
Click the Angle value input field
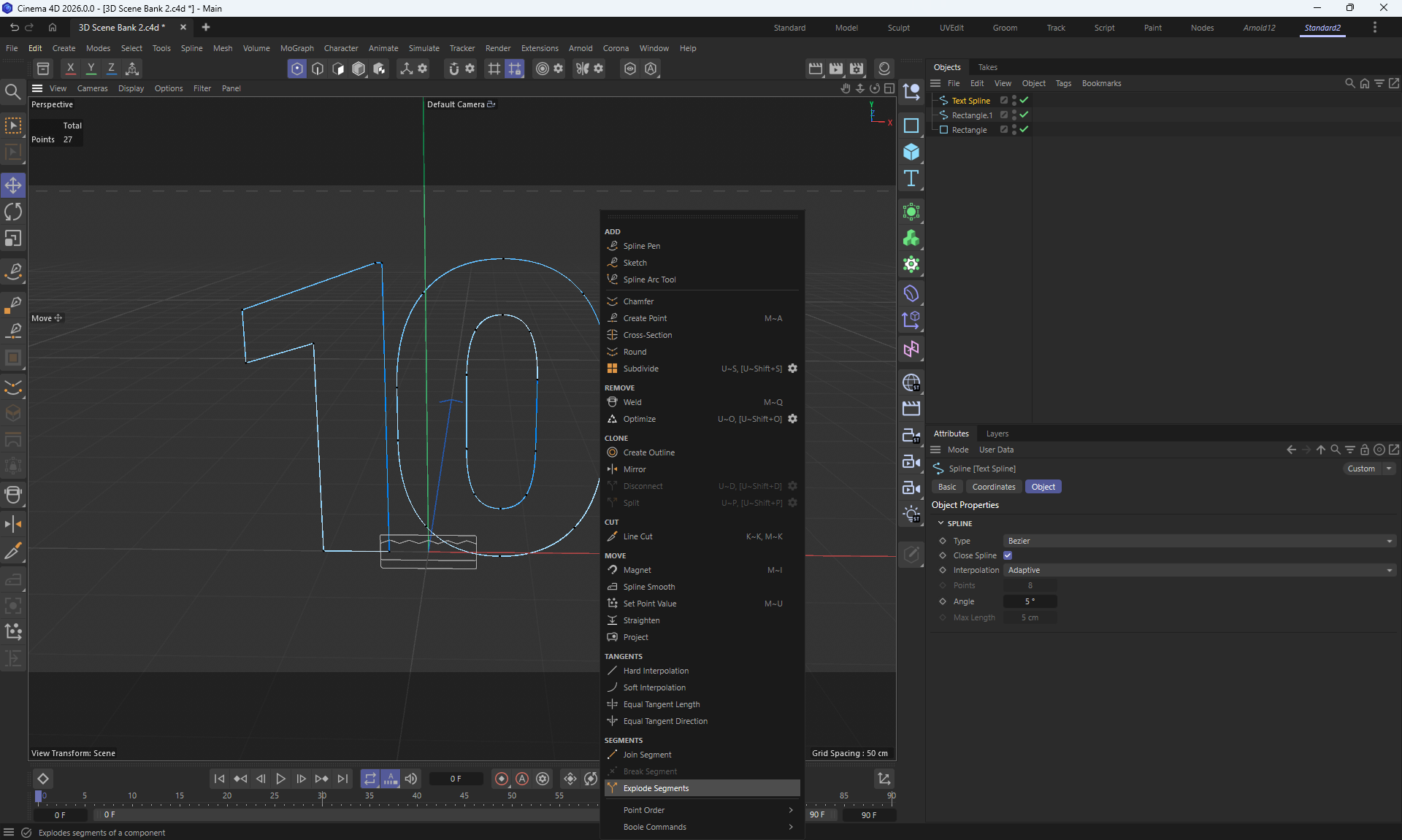pyautogui.click(x=1030, y=601)
